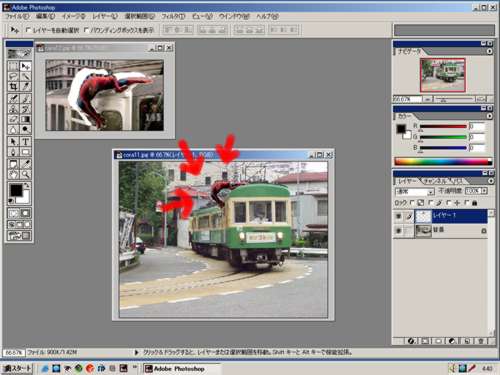Screen dimensions: 500x375
Task: Switch to チャンネル (Channels) tab
Action: 434,181
